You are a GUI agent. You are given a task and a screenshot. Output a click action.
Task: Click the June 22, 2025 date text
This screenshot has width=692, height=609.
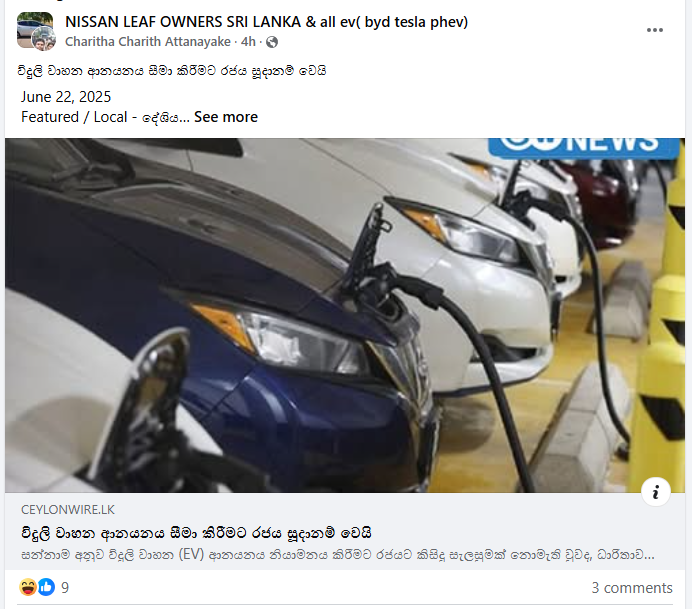tap(66, 97)
